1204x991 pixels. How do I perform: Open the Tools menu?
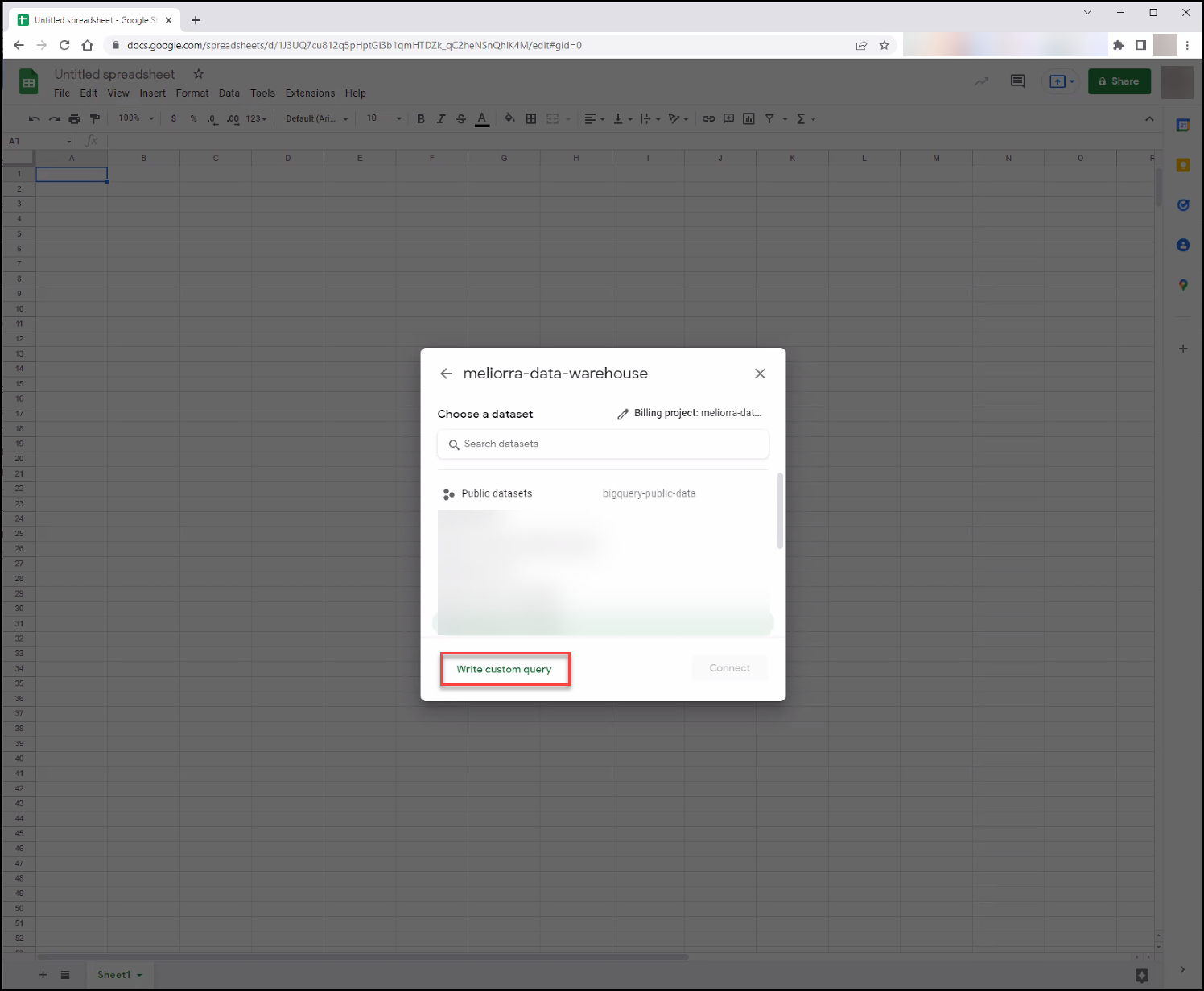tap(262, 93)
